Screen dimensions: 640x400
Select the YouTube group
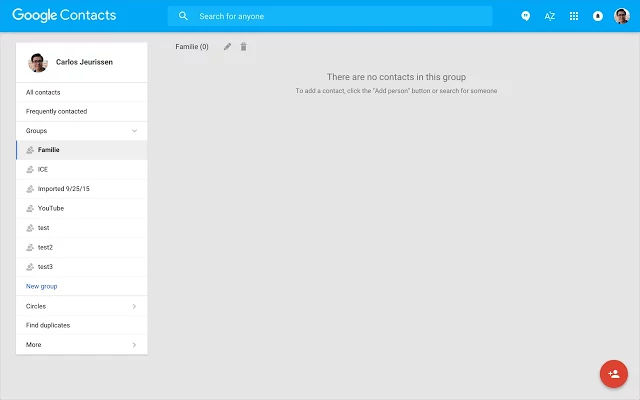click(50, 208)
